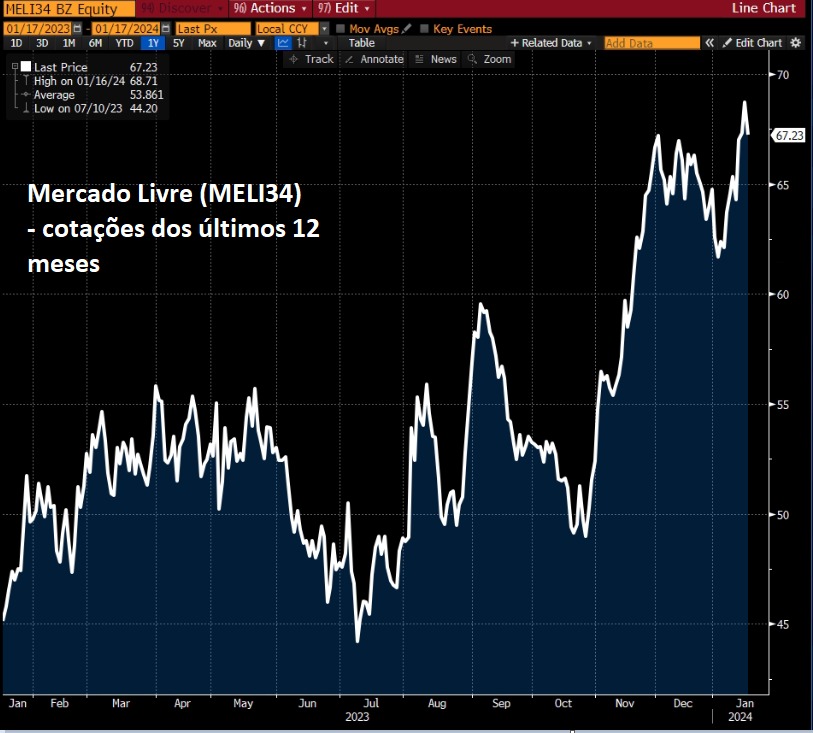The height and width of the screenshot is (733, 813).
Task: Activate the Annotate tool
Action: click(374, 59)
